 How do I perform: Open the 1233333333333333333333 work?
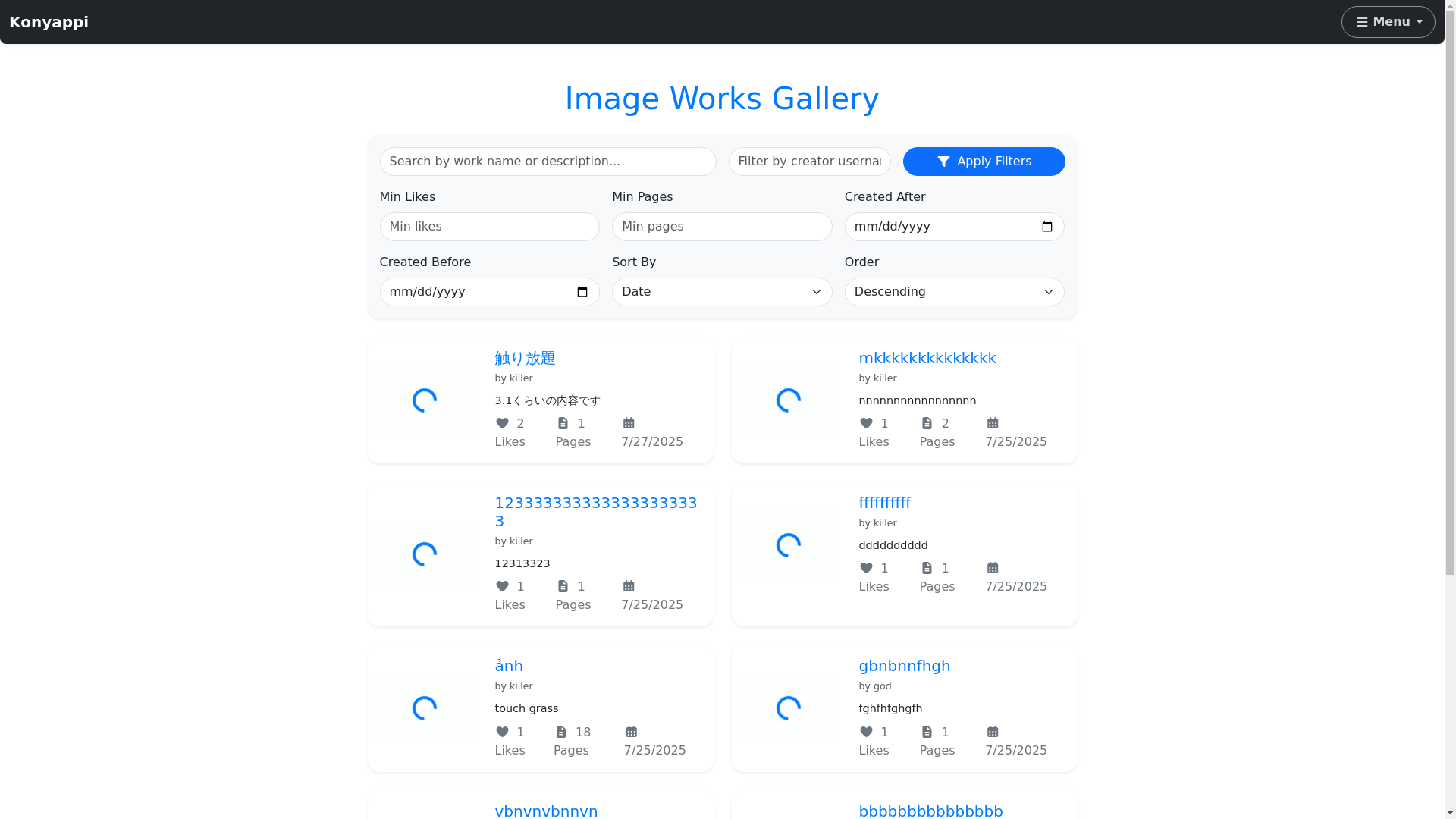point(596,512)
